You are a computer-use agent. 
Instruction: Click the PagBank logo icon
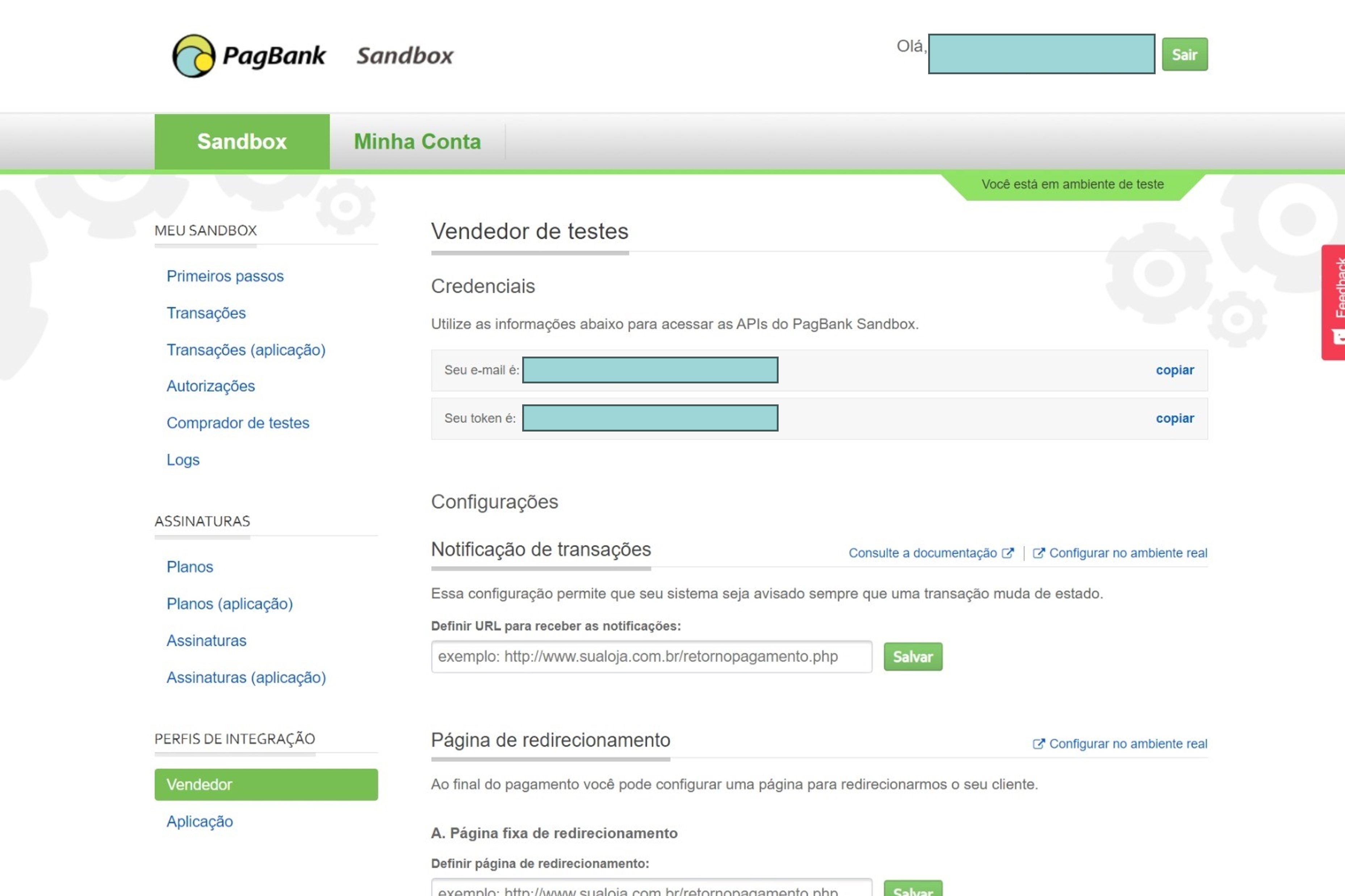point(193,56)
